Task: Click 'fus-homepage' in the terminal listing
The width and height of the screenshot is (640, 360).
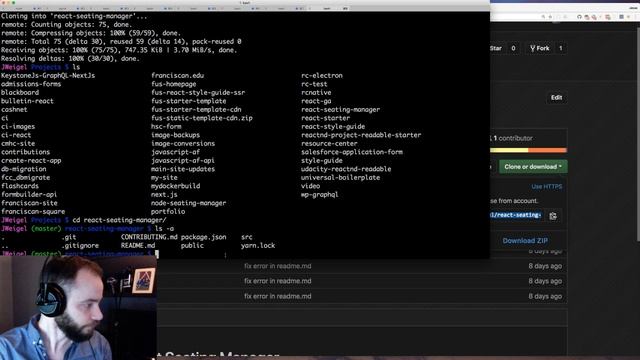Action: coord(173,84)
